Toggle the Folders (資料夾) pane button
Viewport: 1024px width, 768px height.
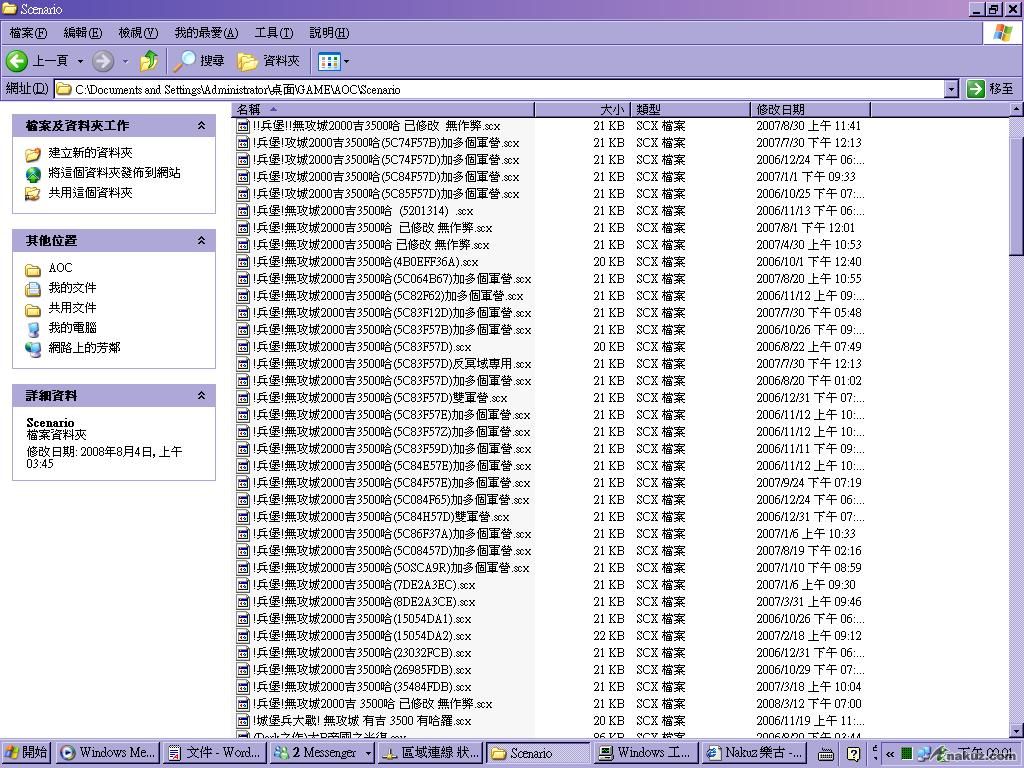point(268,61)
